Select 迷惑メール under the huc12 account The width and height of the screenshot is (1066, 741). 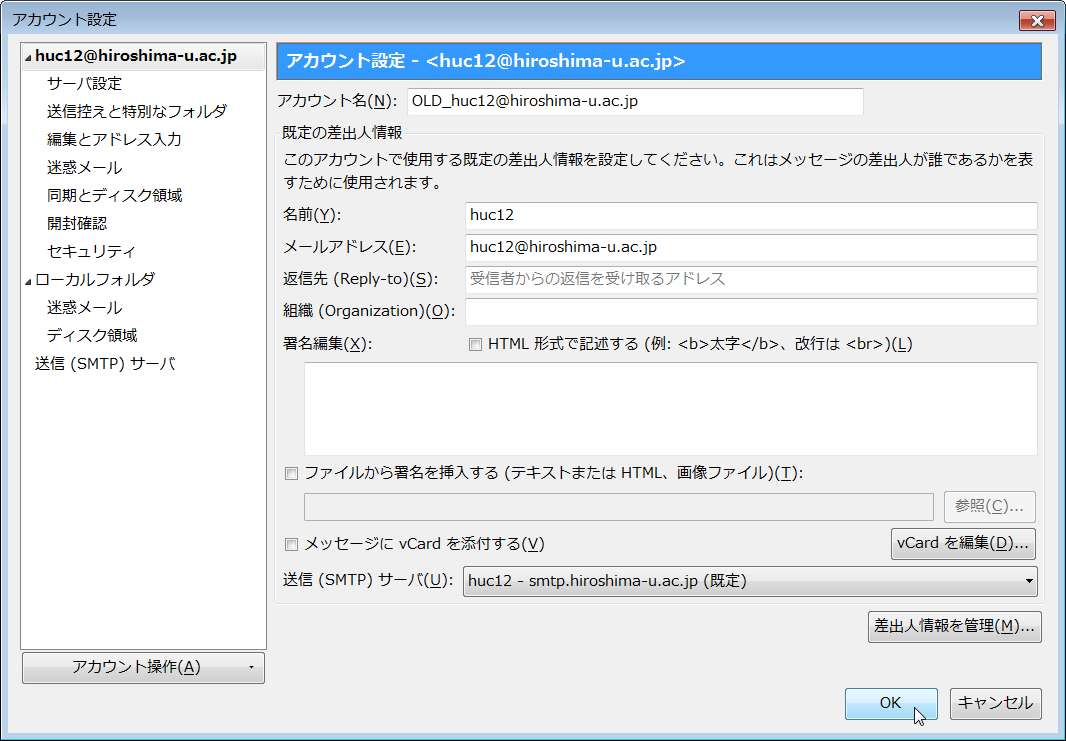tap(84, 167)
